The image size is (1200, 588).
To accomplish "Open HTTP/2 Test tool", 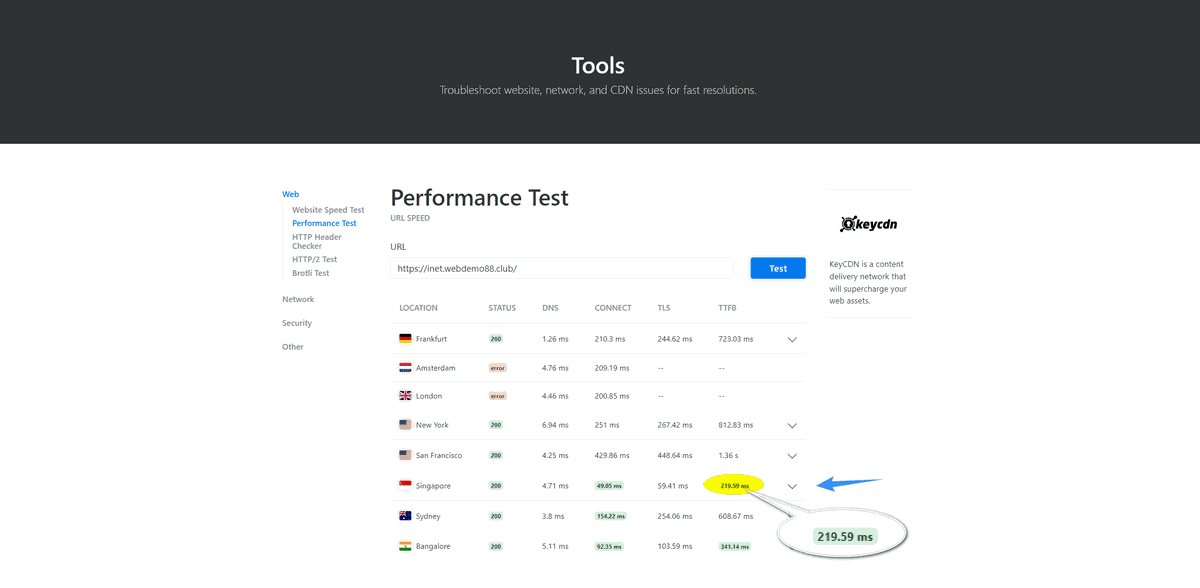I will pos(315,259).
